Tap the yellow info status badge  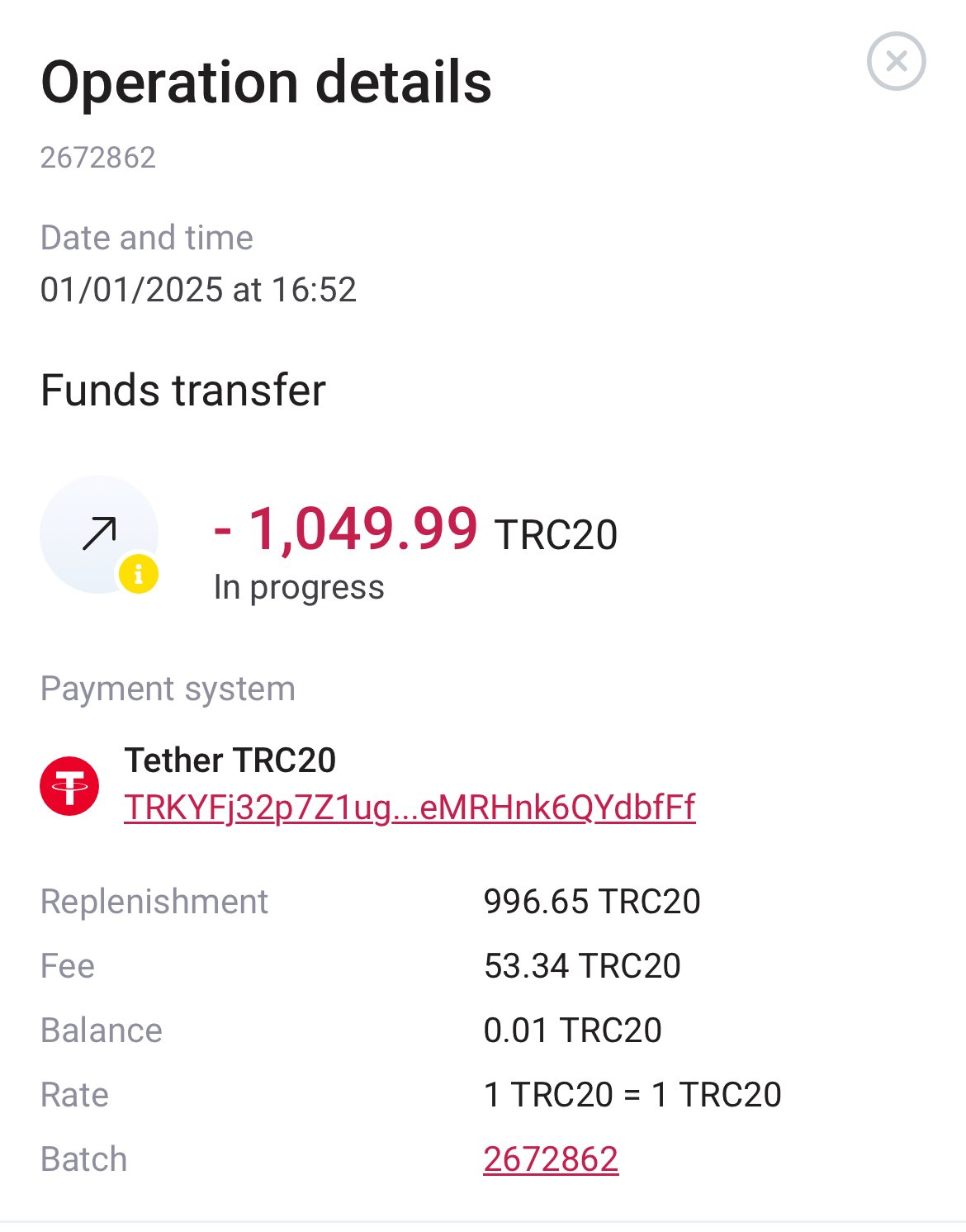[x=139, y=574]
